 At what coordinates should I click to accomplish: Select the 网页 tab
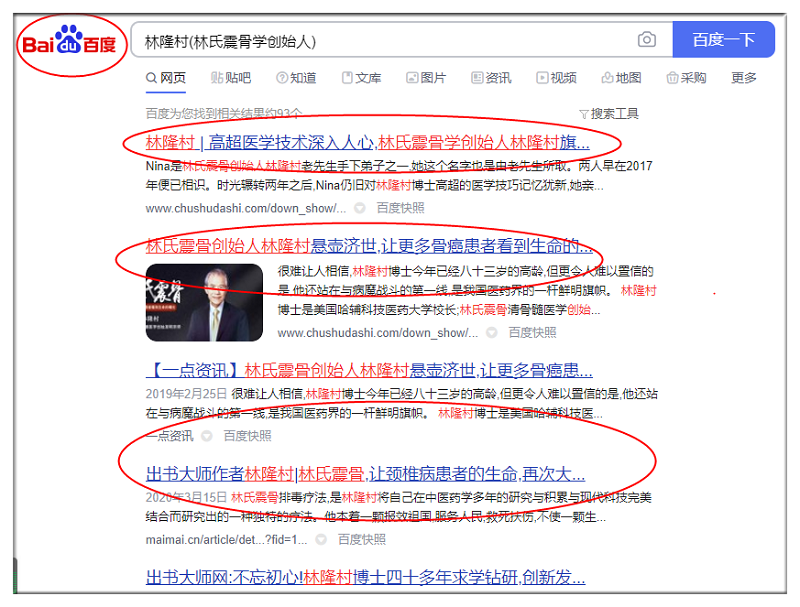[x=166, y=78]
